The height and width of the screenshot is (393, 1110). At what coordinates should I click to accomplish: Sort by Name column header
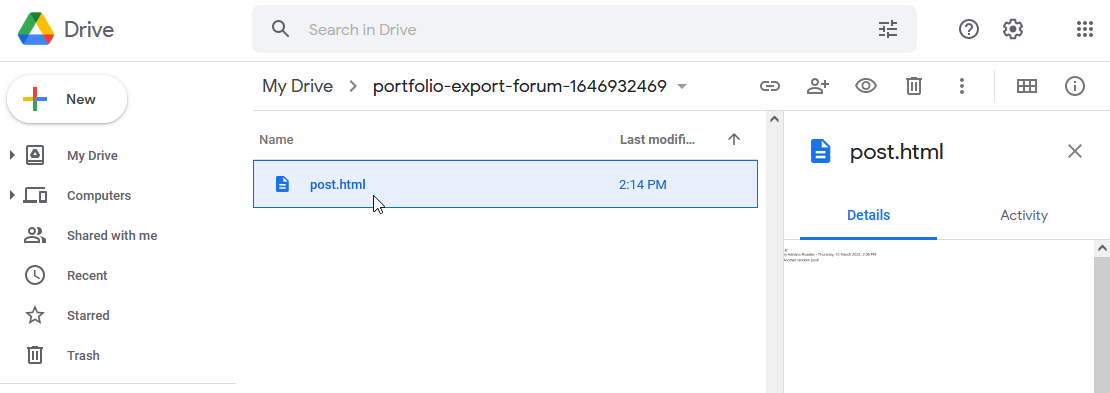click(x=276, y=139)
